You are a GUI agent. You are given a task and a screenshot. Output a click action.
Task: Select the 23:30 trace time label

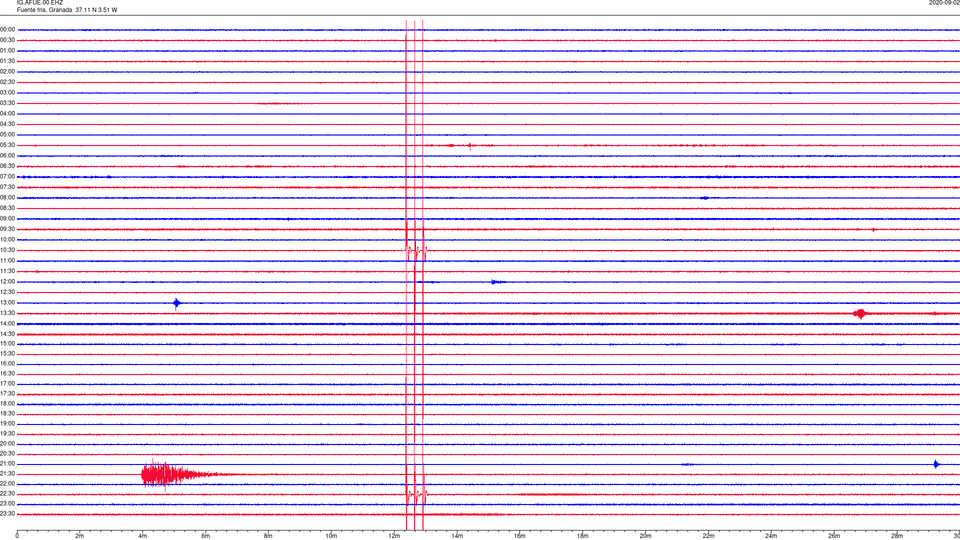8,514
